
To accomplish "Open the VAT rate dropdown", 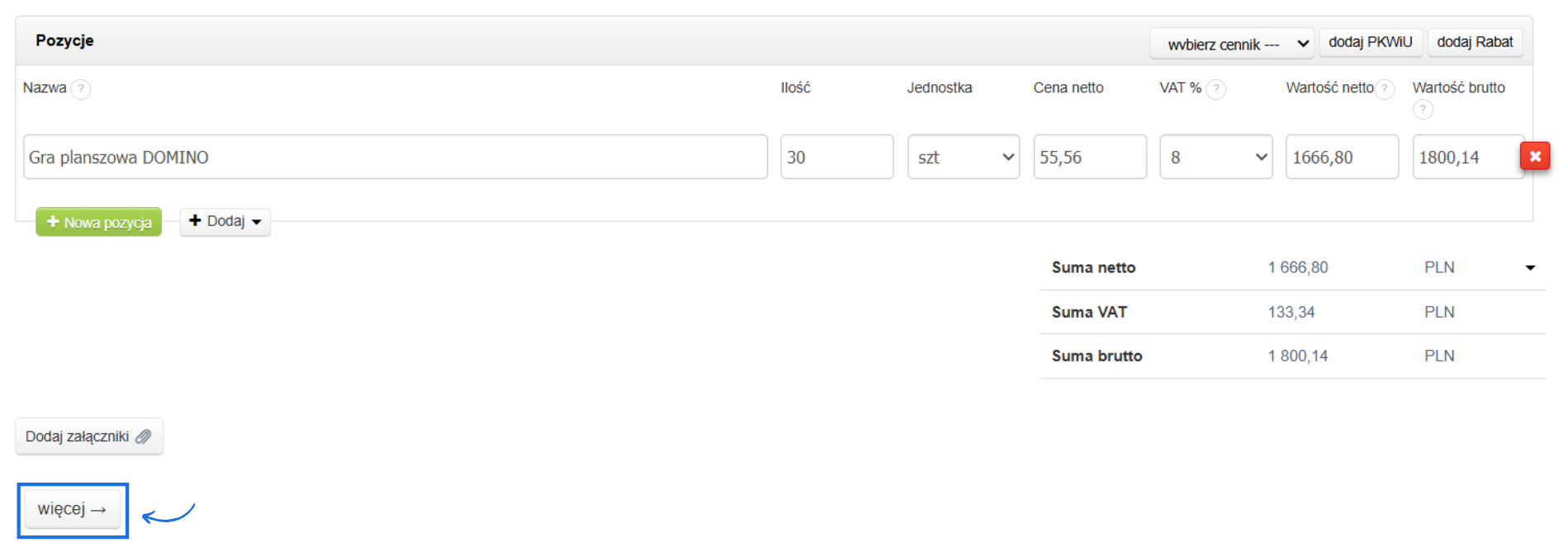I will [1215, 157].
